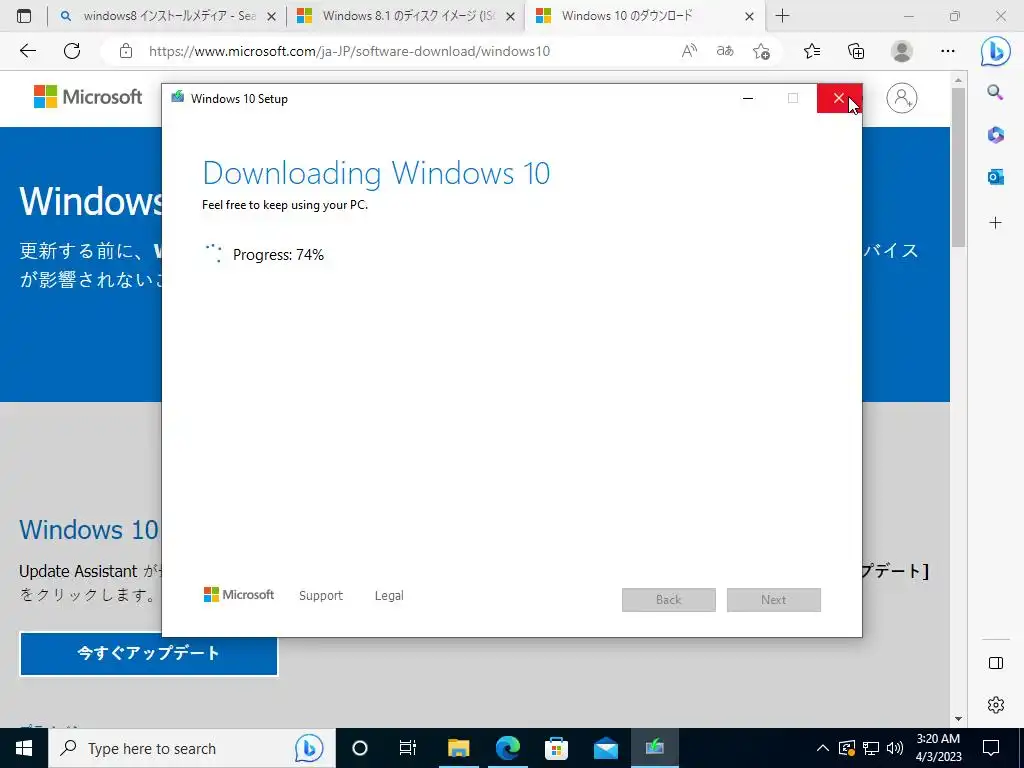This screenshot has width=1024, height=768.
Task: Close the Windows 8.1 disk image tab
Action: [511, 16]
